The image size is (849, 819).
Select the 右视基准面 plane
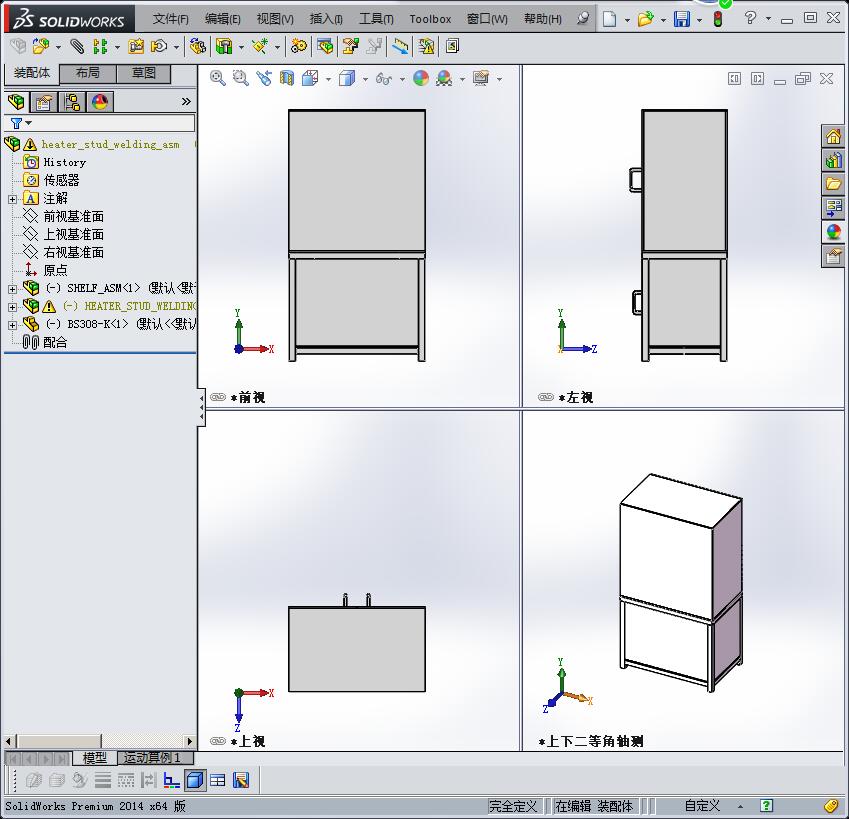click(x=74, y=252)
